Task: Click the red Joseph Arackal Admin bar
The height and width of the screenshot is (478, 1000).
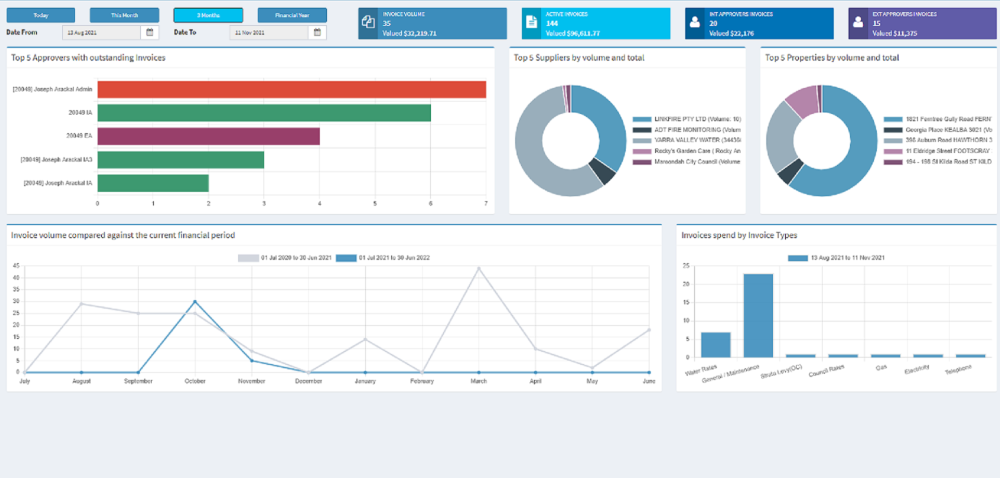Action: tap(291, 89)
